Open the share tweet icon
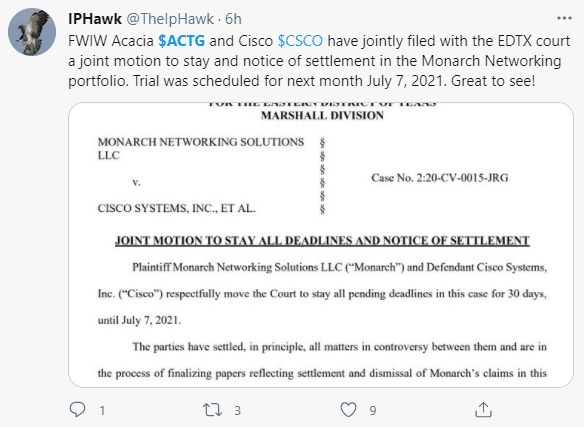 (x=483, y=409)
